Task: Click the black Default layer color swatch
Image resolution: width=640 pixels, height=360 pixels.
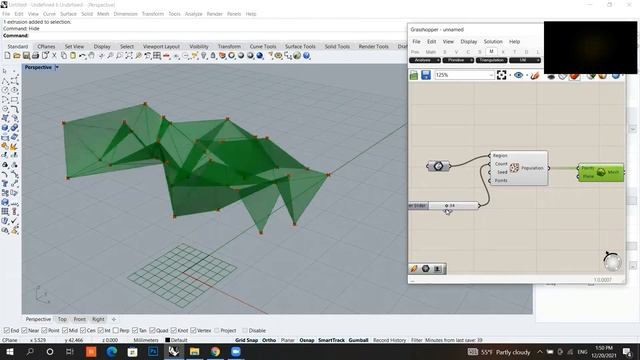Action: click(x=167, y=340)
